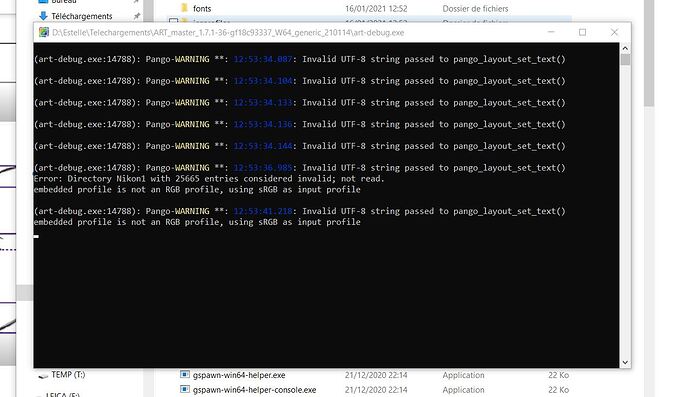The width and height of the screenshot is (690, 397).
Task: Minimize the art-debug.exe console window
Action: (551, 32)
